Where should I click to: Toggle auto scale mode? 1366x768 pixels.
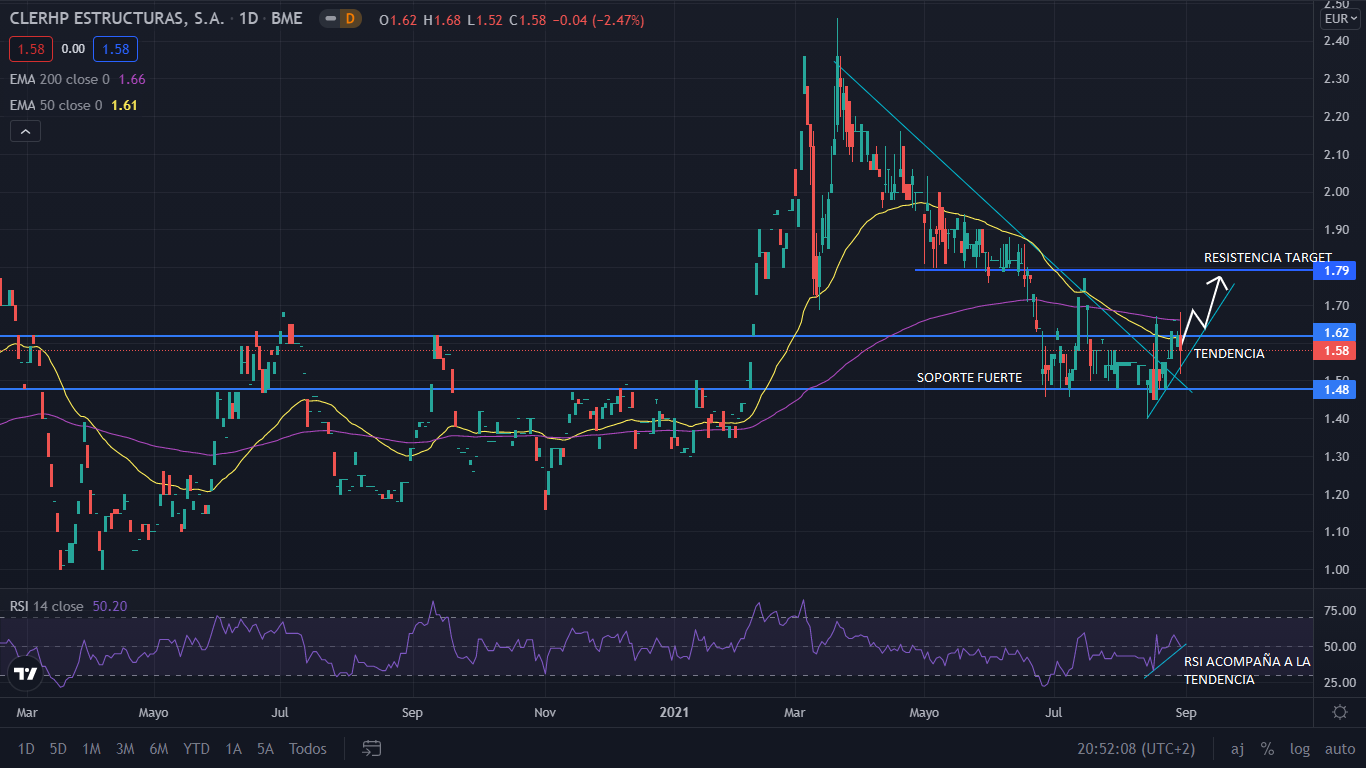click(x=1339, y=748)
